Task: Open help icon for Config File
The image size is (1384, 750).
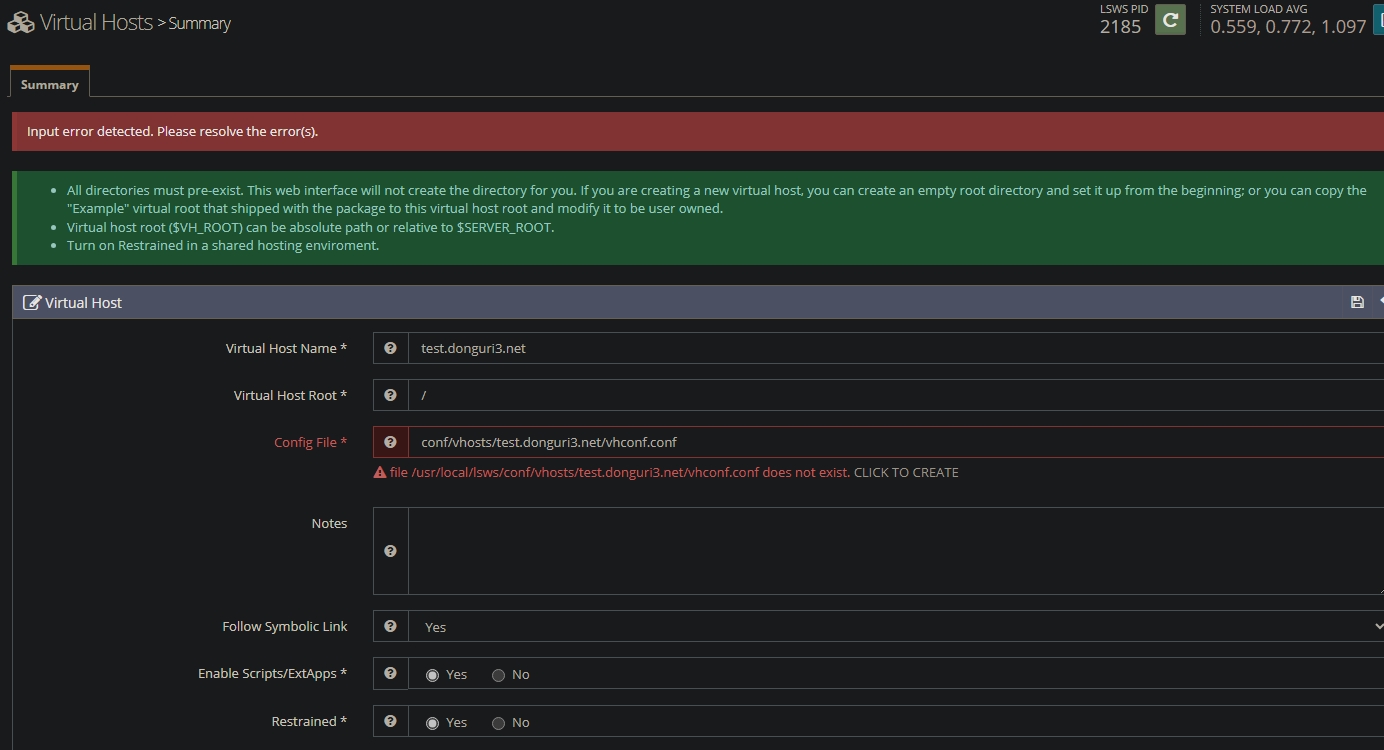Action: 390,442
